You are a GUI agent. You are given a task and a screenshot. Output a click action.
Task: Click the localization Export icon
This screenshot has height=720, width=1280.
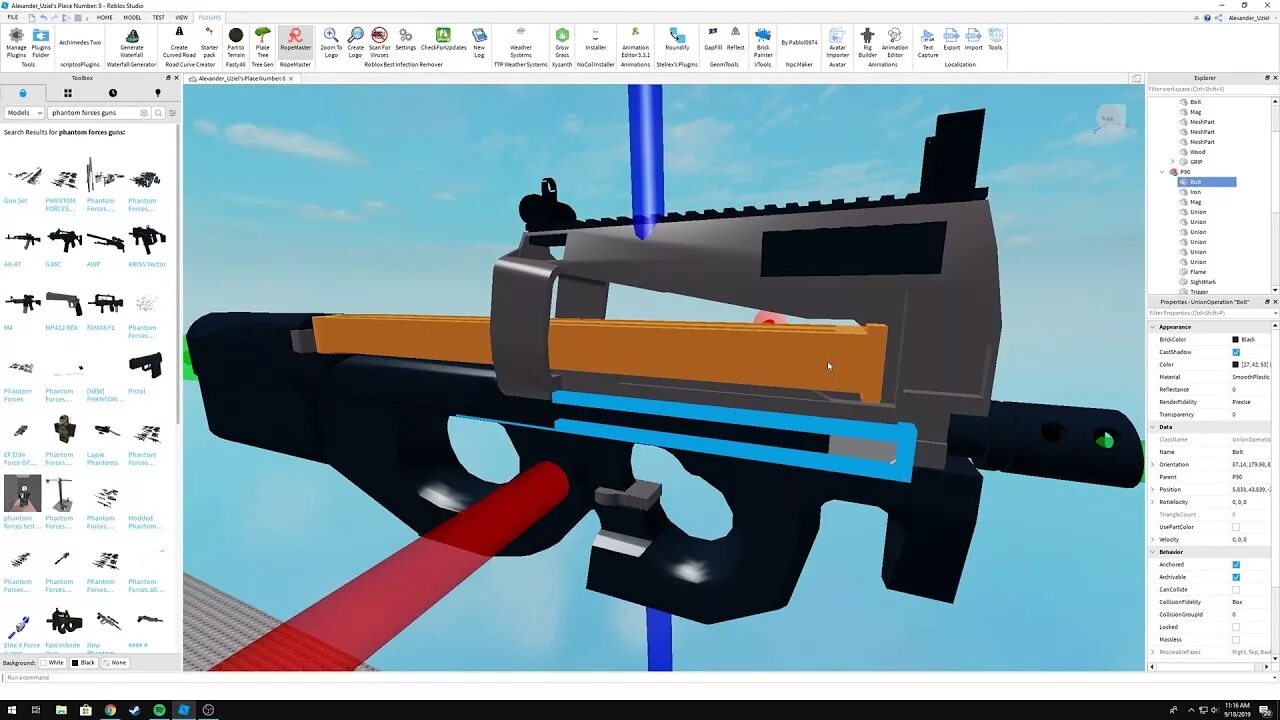[951, 40]
